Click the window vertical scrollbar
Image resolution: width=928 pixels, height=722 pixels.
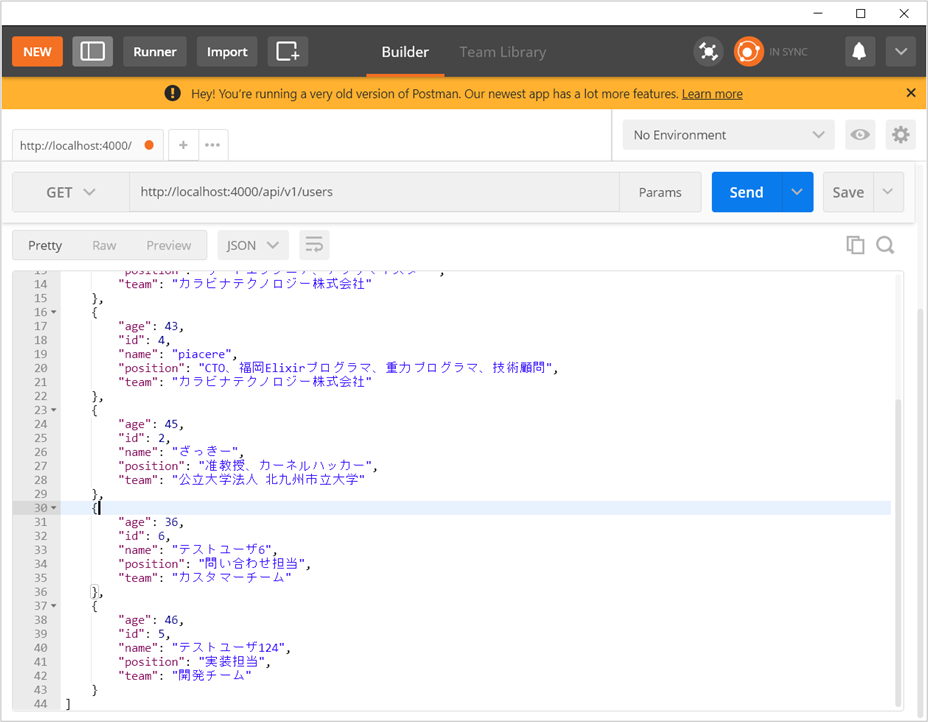921,512
